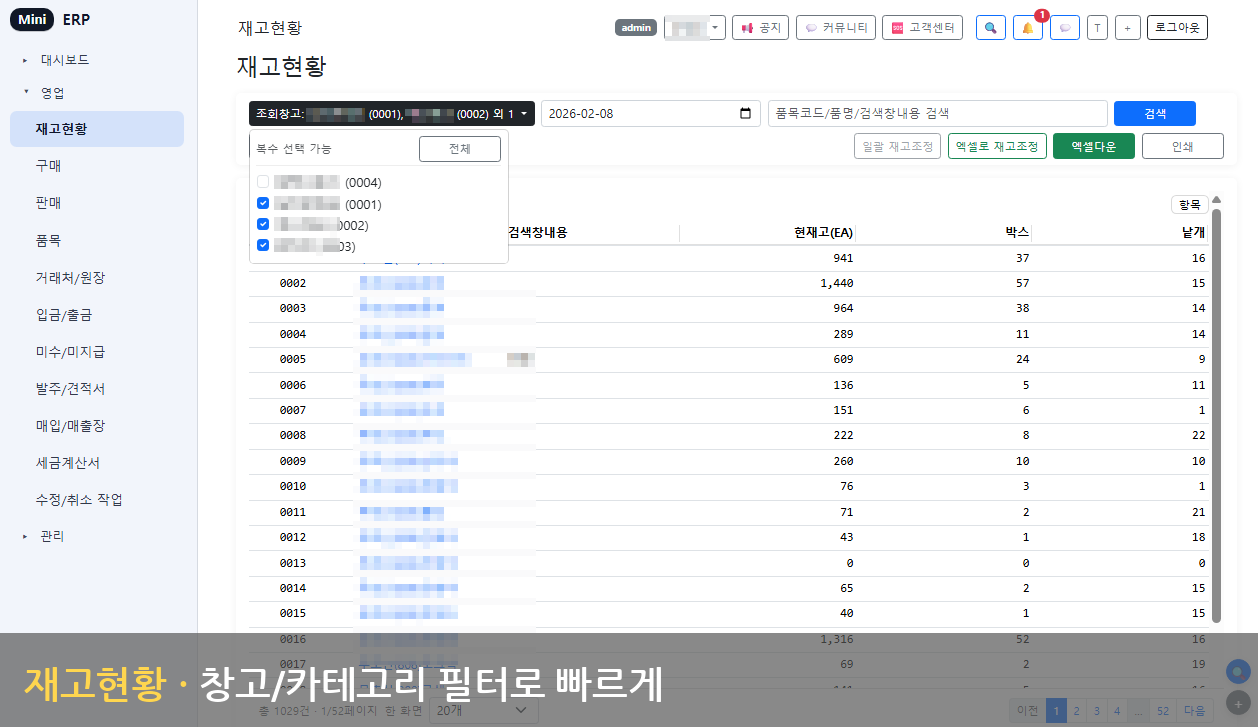Select 재고현황 in the sidebar
This screenshot has width=1258, height=727.
[97, 129]
